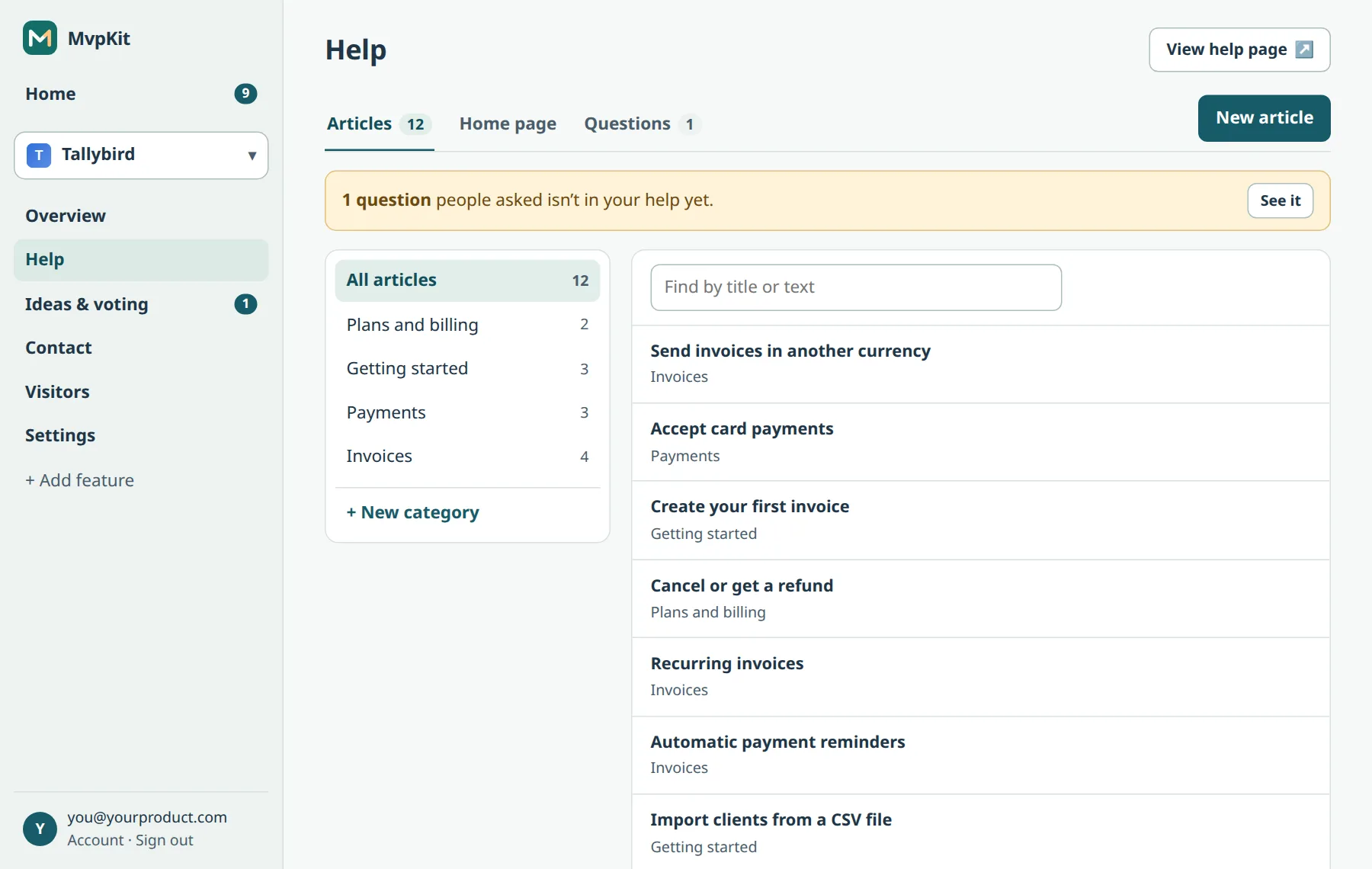This screenshot has width=1372, height=869.
Task: Open Ideas & voting section
Action: pos(141,304)
